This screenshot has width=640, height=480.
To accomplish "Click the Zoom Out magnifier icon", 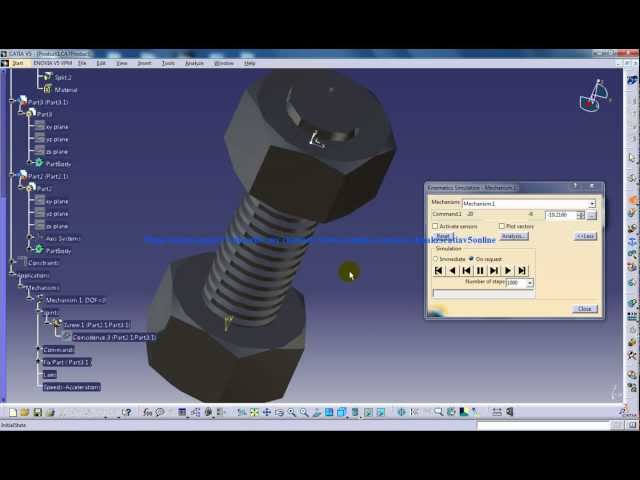I will [304, 412].
